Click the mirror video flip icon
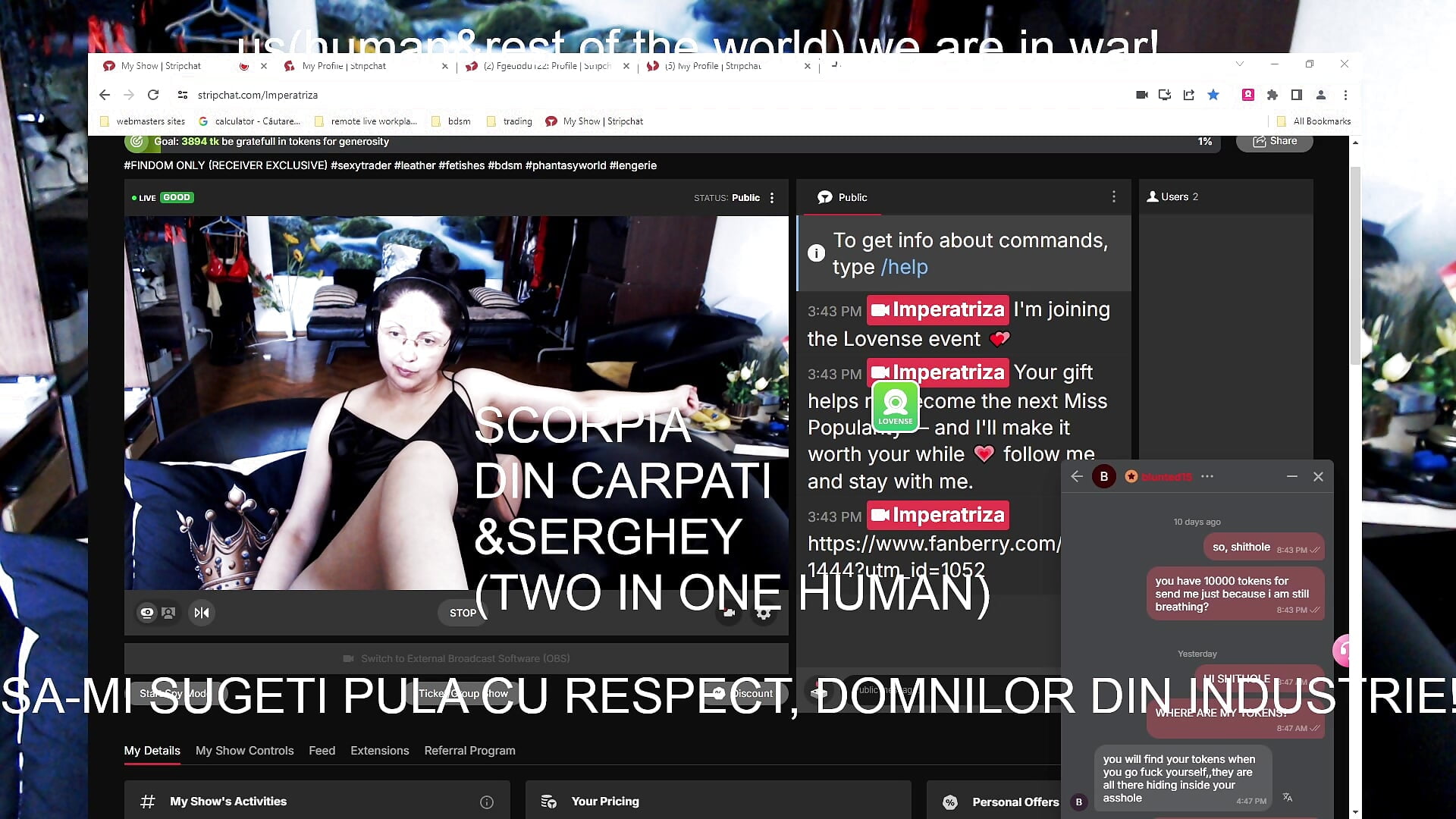1456x819 pixels. pos(202,613)
